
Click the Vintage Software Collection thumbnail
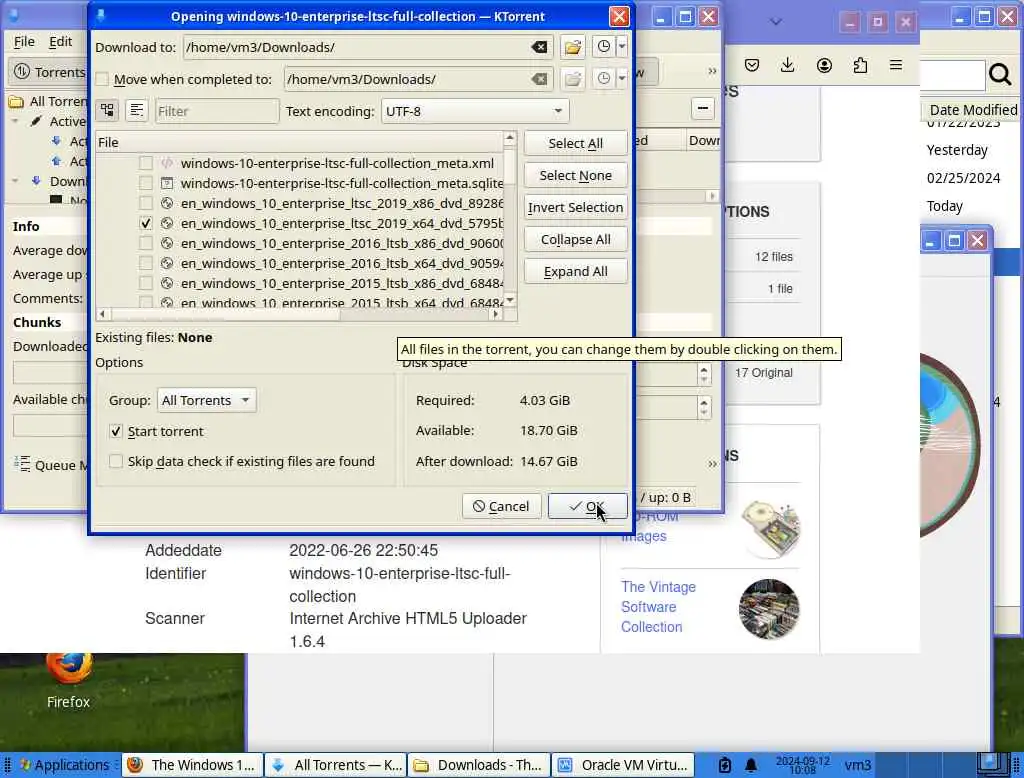tap(769, 609)
